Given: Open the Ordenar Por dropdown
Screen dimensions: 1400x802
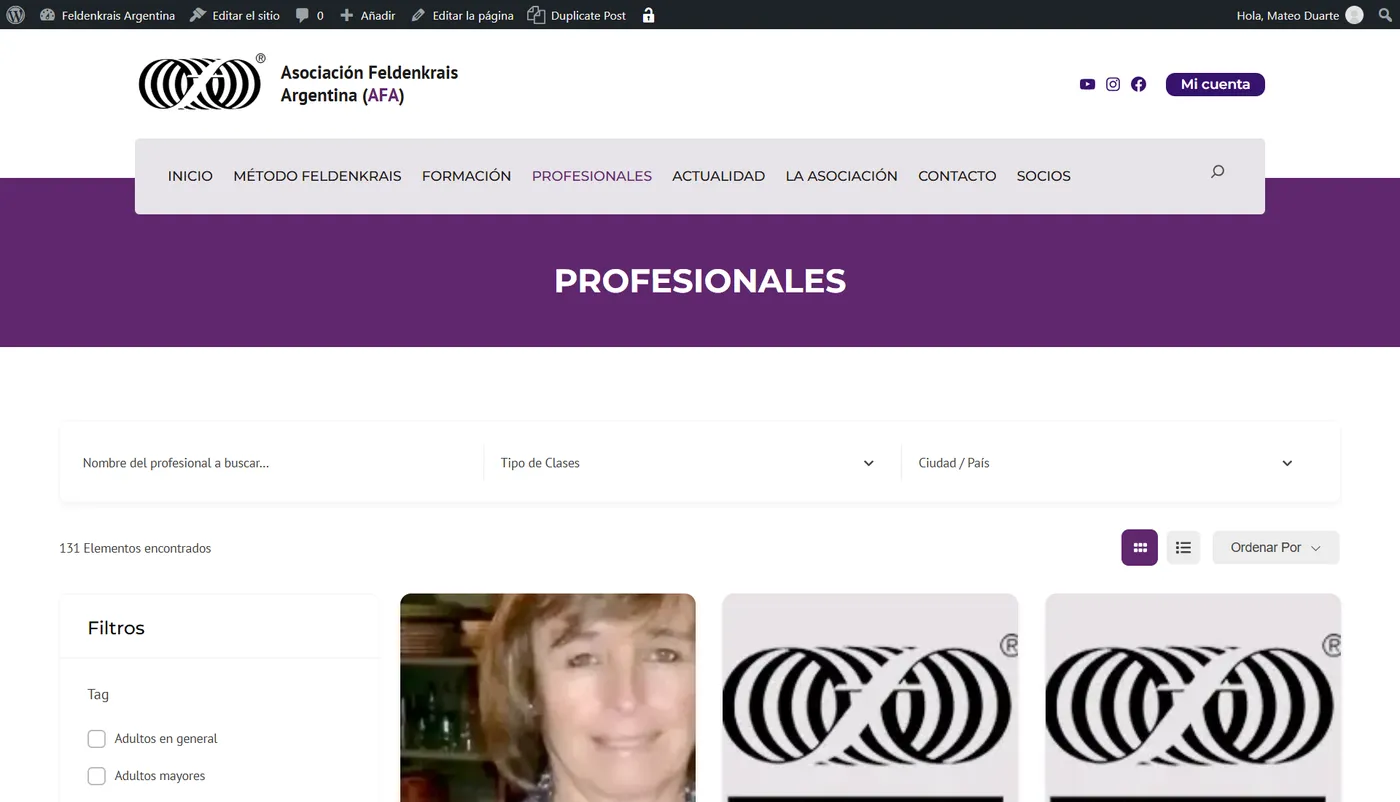Looking at the screenshot, I should [x=1275, y=547].
